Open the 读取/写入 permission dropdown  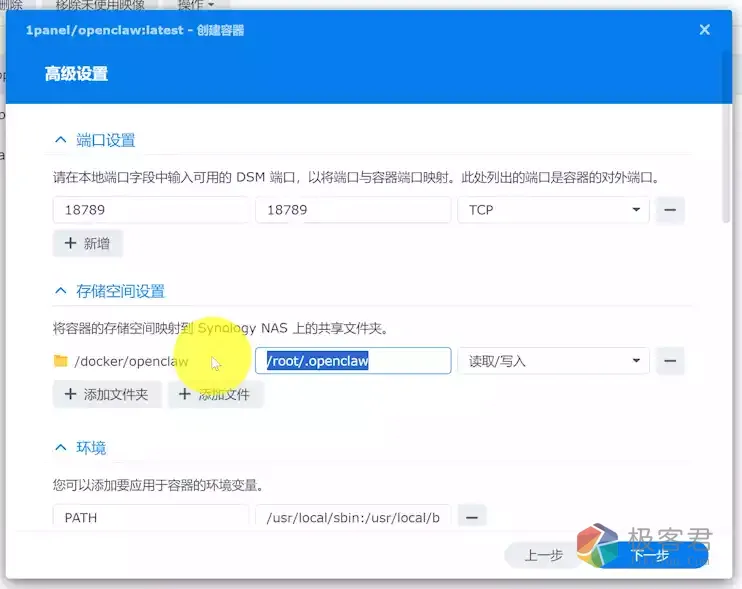coord(553,361)
